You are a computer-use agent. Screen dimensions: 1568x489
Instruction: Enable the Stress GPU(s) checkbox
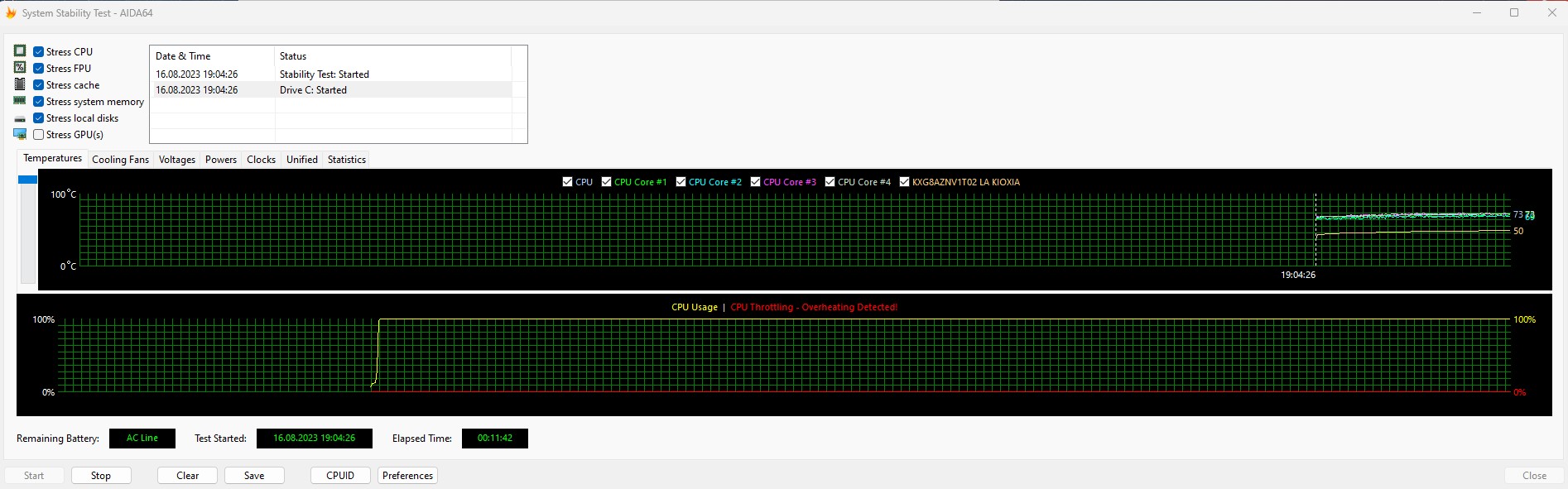coord(38,134)
